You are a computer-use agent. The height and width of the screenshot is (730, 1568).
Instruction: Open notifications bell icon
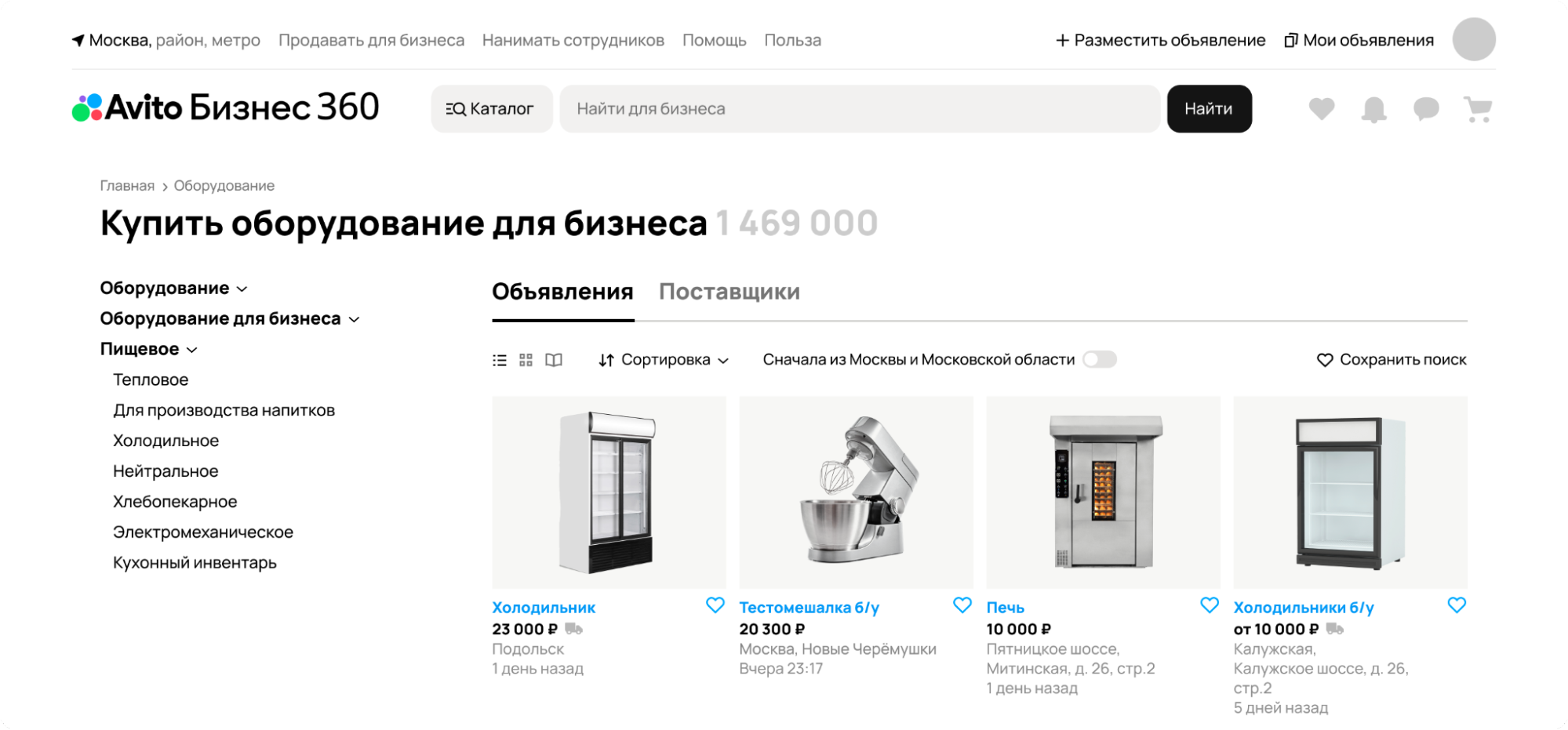tap(1373, 110)
